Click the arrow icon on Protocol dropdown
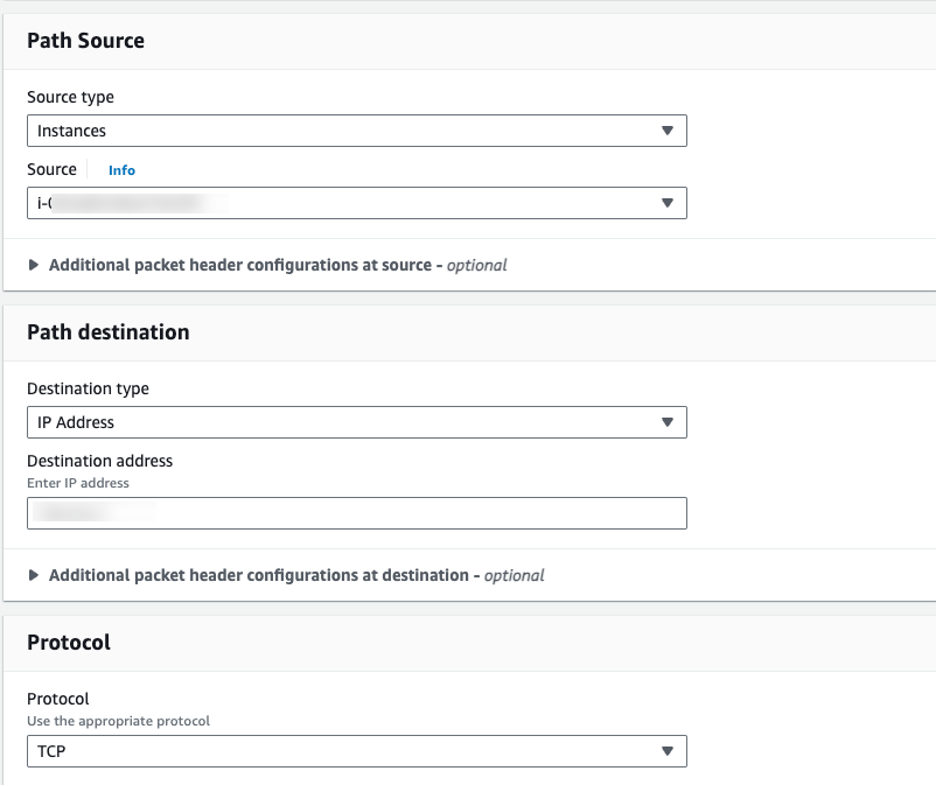Viewport: 936px width, 786px height. coord(667,751)
